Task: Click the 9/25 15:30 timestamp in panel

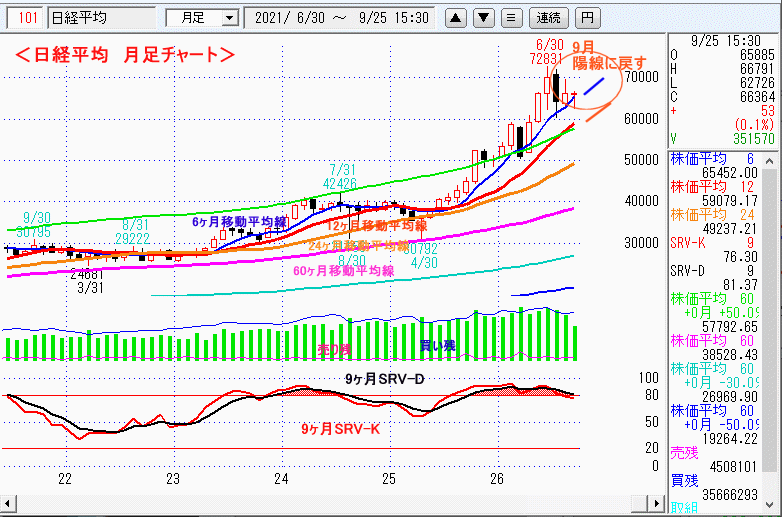Action: (x=726, y=41)
